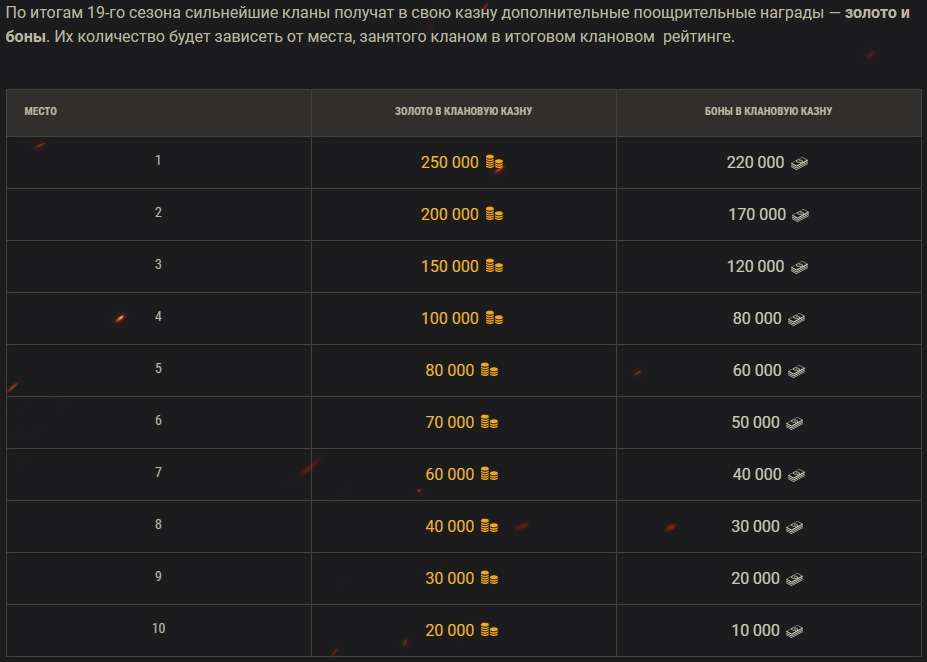
Task: Click the gold coins icon beside 150 000
Action: [x=494, y=266]
